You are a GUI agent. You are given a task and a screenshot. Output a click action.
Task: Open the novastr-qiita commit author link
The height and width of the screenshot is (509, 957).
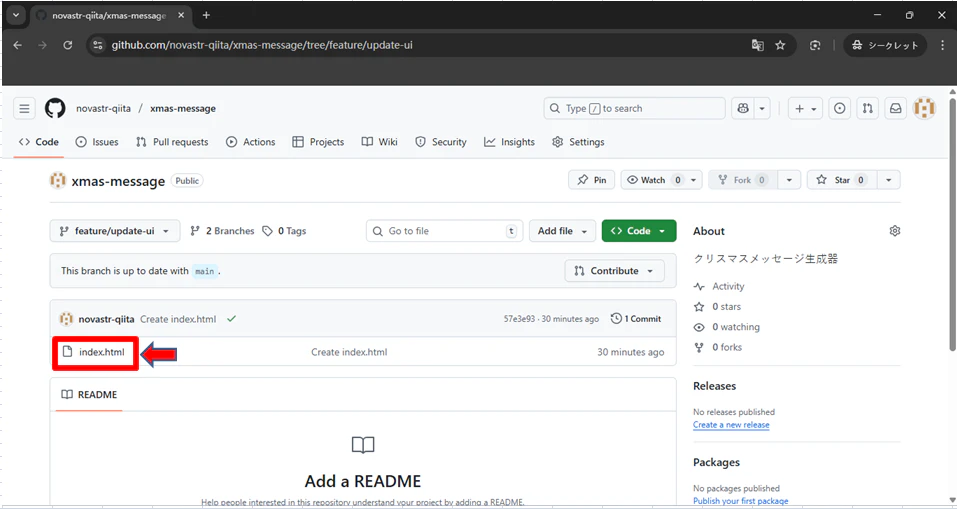106,319
